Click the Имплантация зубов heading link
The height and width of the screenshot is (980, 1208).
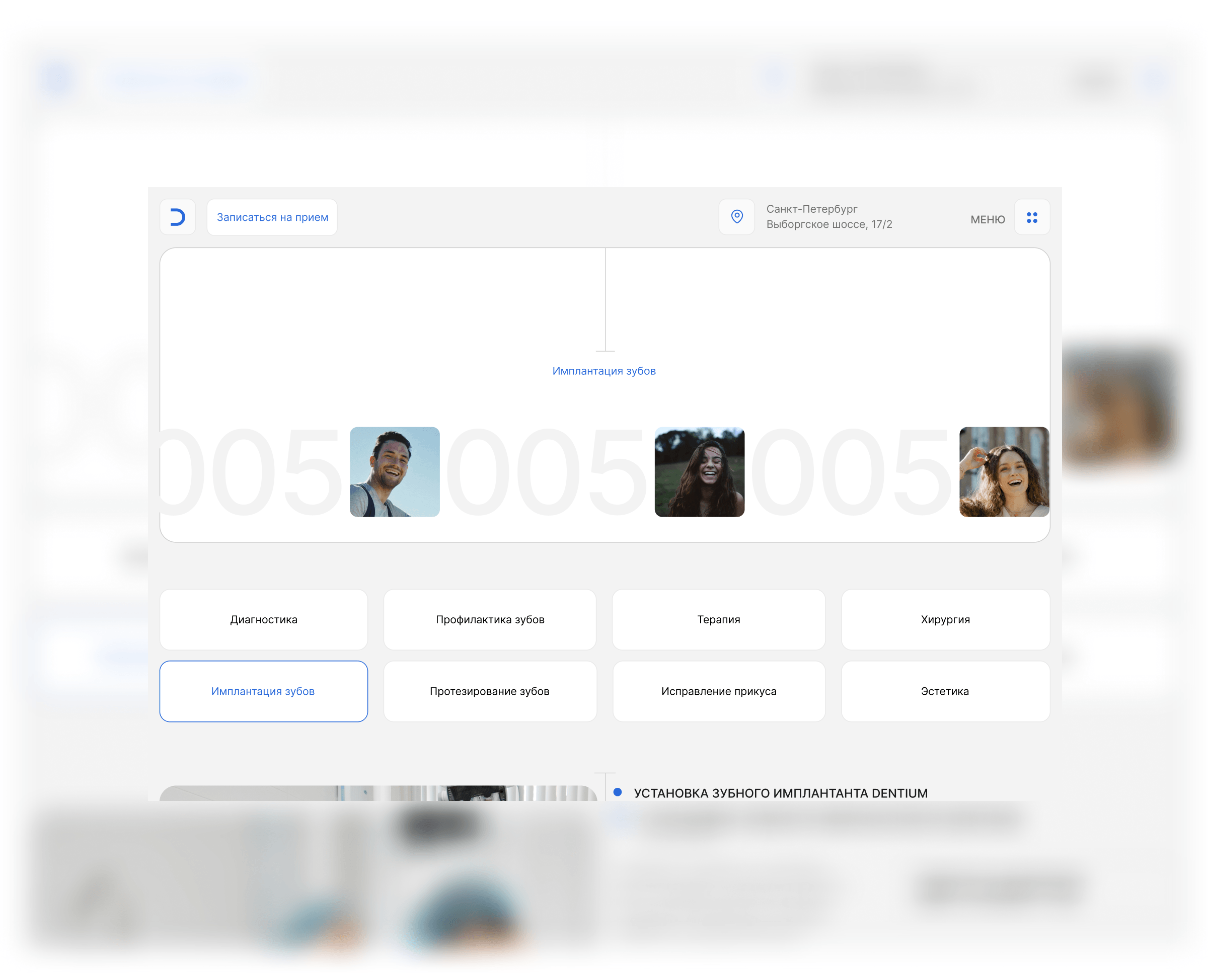[x=603, y=371]
